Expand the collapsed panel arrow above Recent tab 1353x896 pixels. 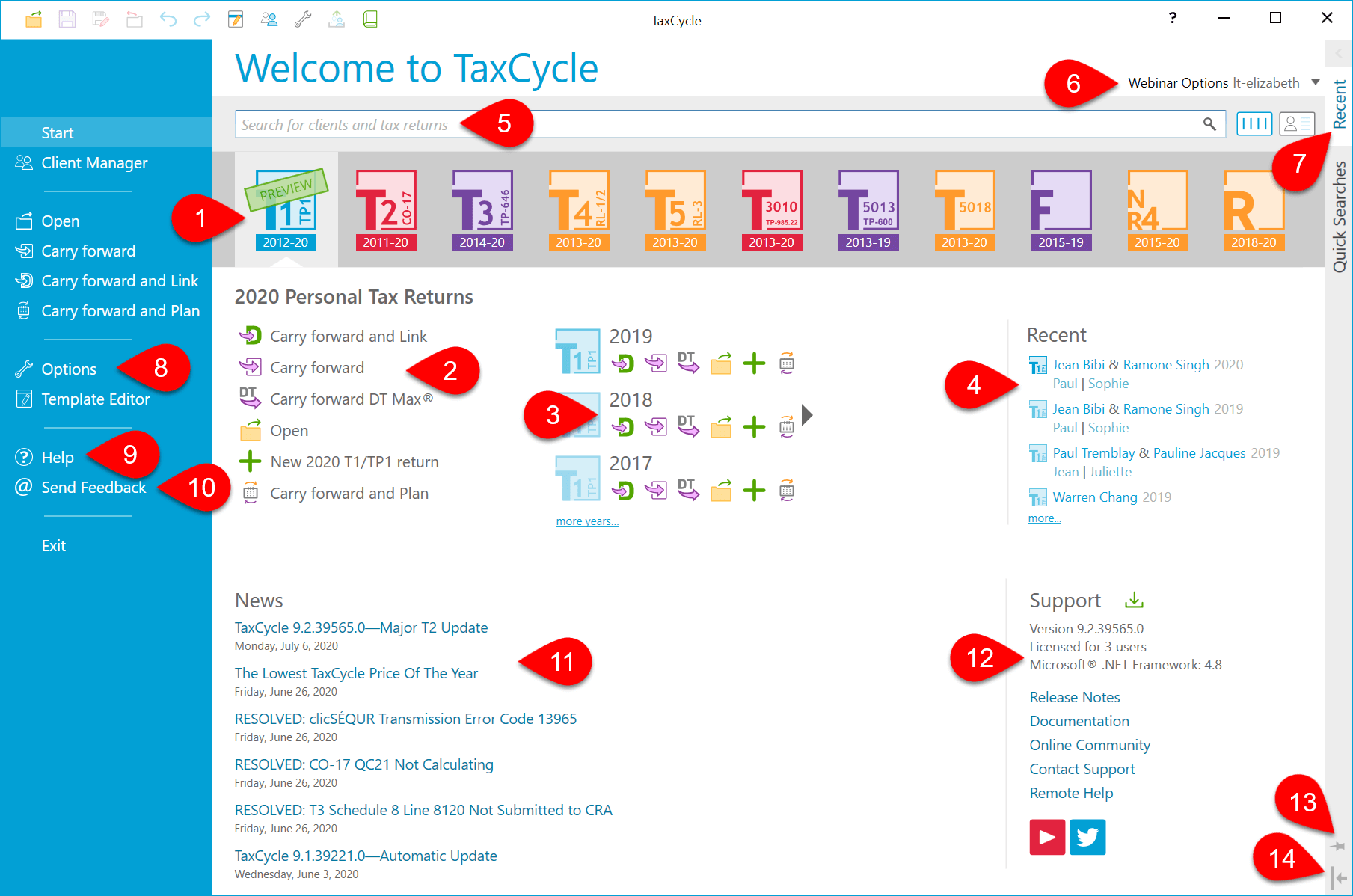pyautogui.click(x=1339, y=53)
